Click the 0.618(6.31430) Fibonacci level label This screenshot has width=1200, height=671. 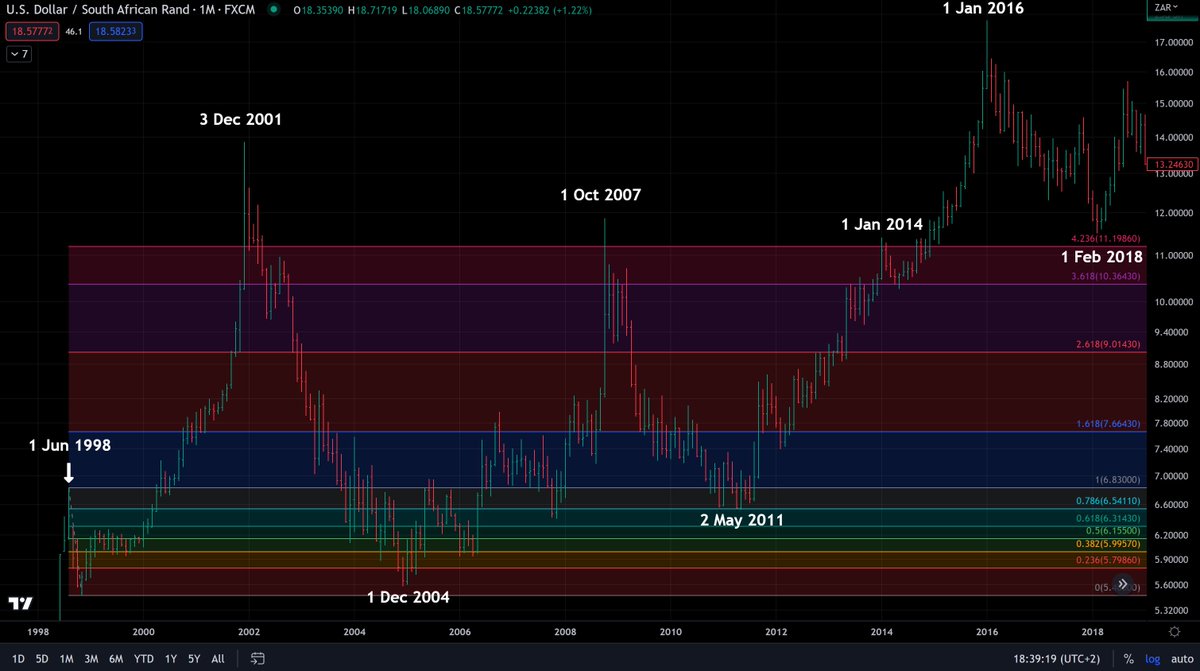click(x=1106, y=518)
